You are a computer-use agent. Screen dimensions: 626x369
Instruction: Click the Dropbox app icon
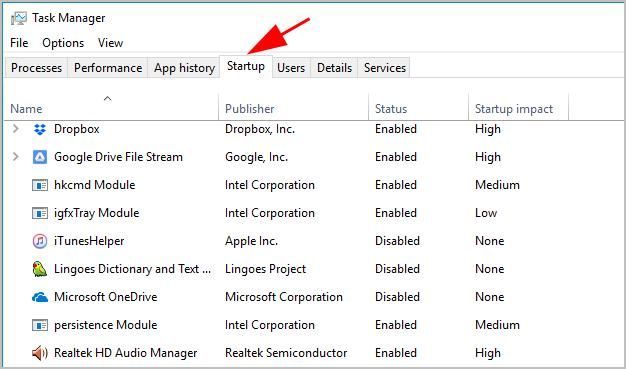point(40,129)
